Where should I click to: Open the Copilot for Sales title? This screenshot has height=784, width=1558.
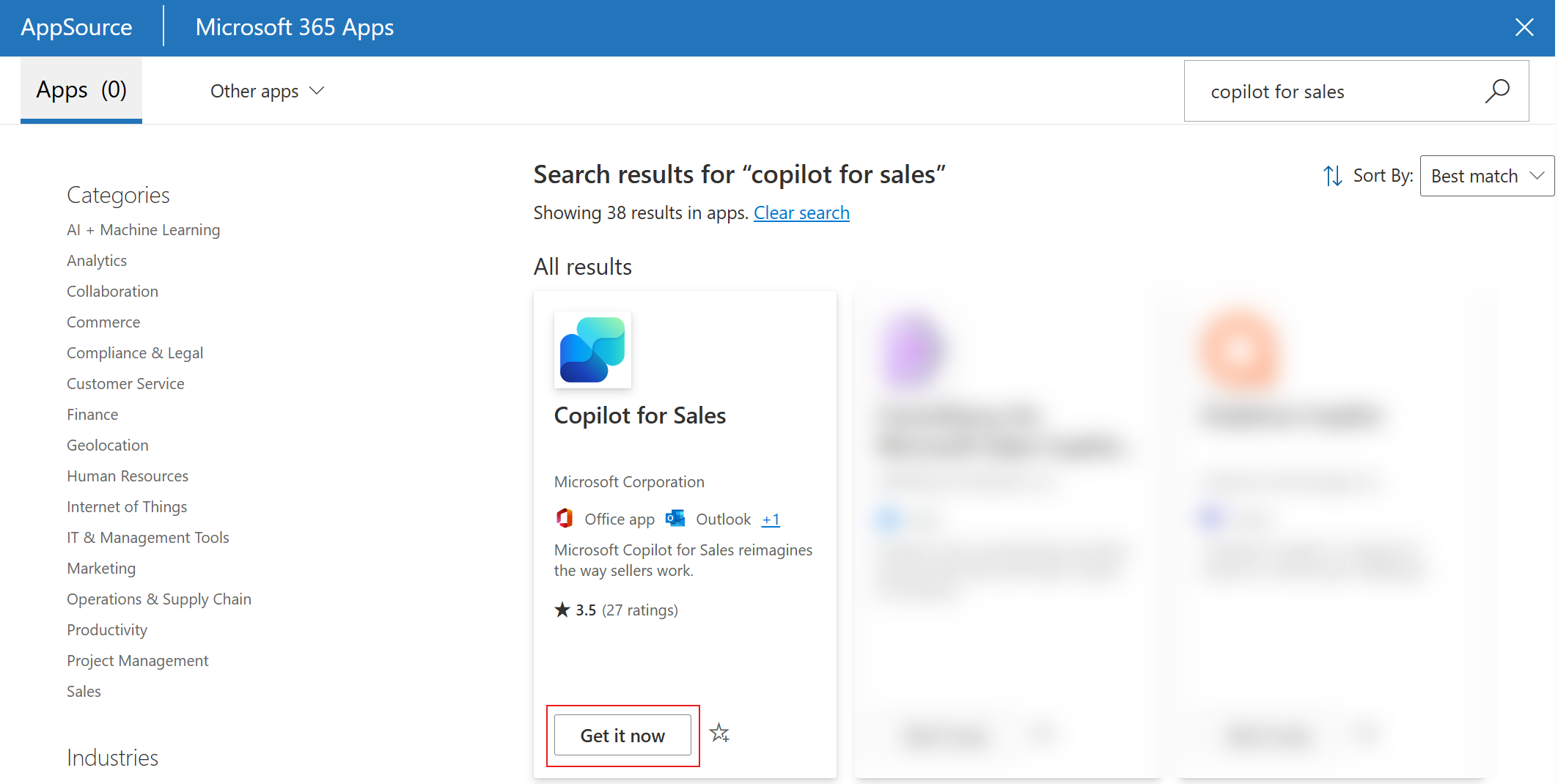click(x=639, y=415)
